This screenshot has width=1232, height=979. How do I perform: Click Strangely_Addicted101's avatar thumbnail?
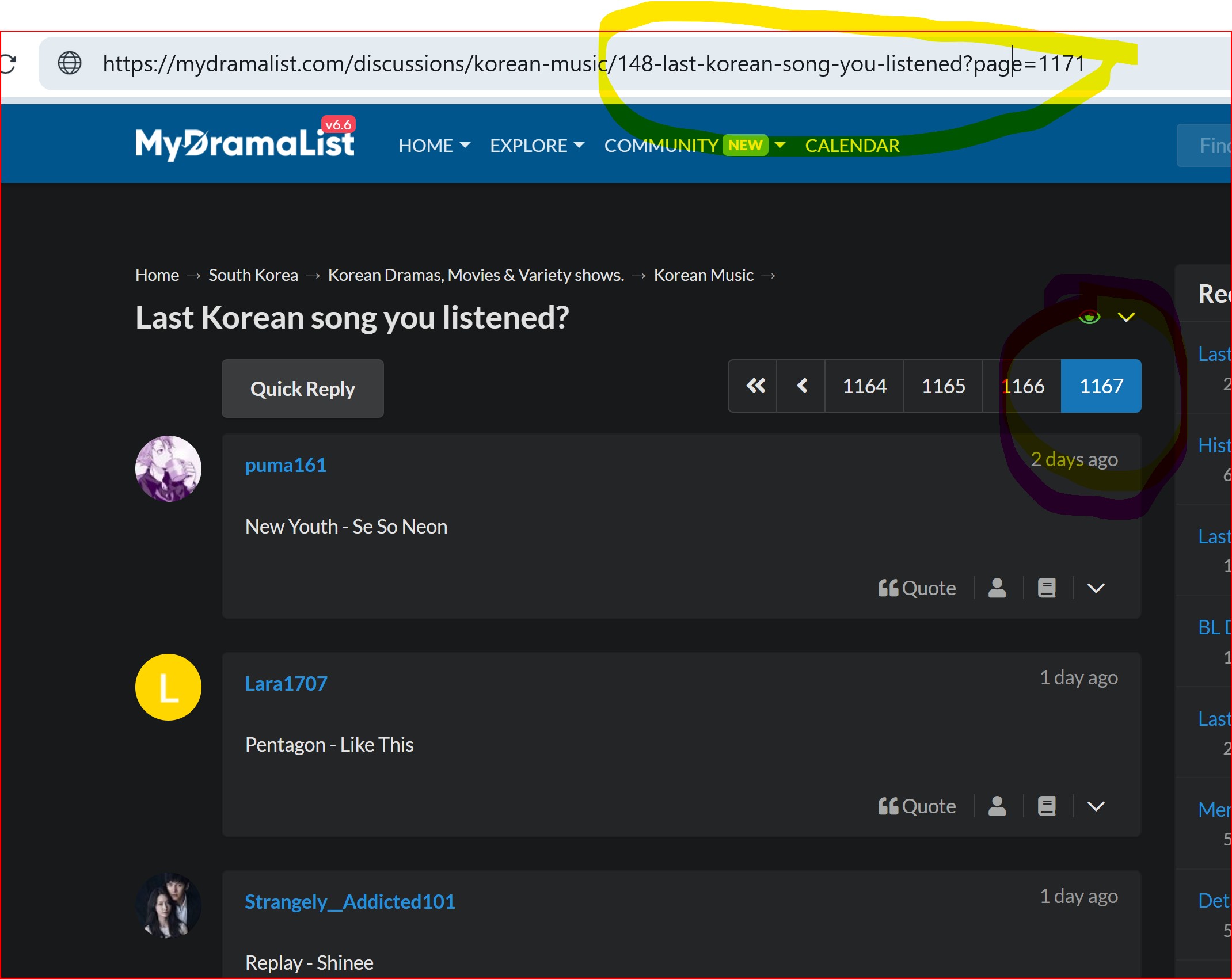pyautogui.click(x=168, y=905)
